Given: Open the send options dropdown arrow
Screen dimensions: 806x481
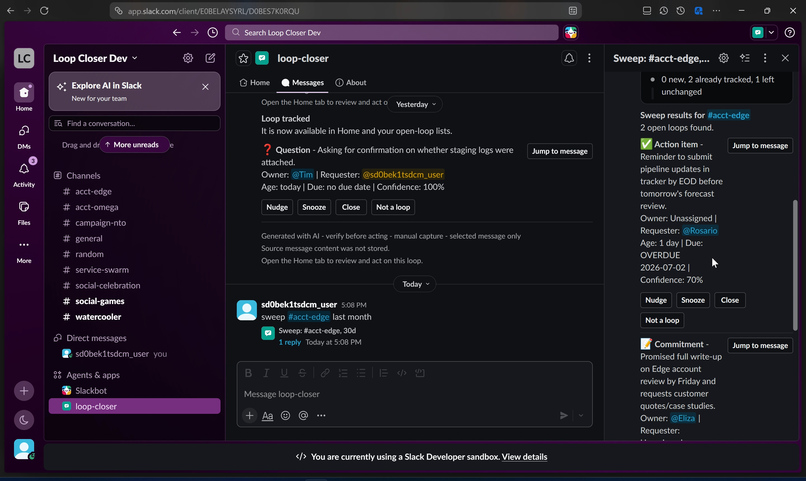Looking at the screenshot, I should coord(581,415).
